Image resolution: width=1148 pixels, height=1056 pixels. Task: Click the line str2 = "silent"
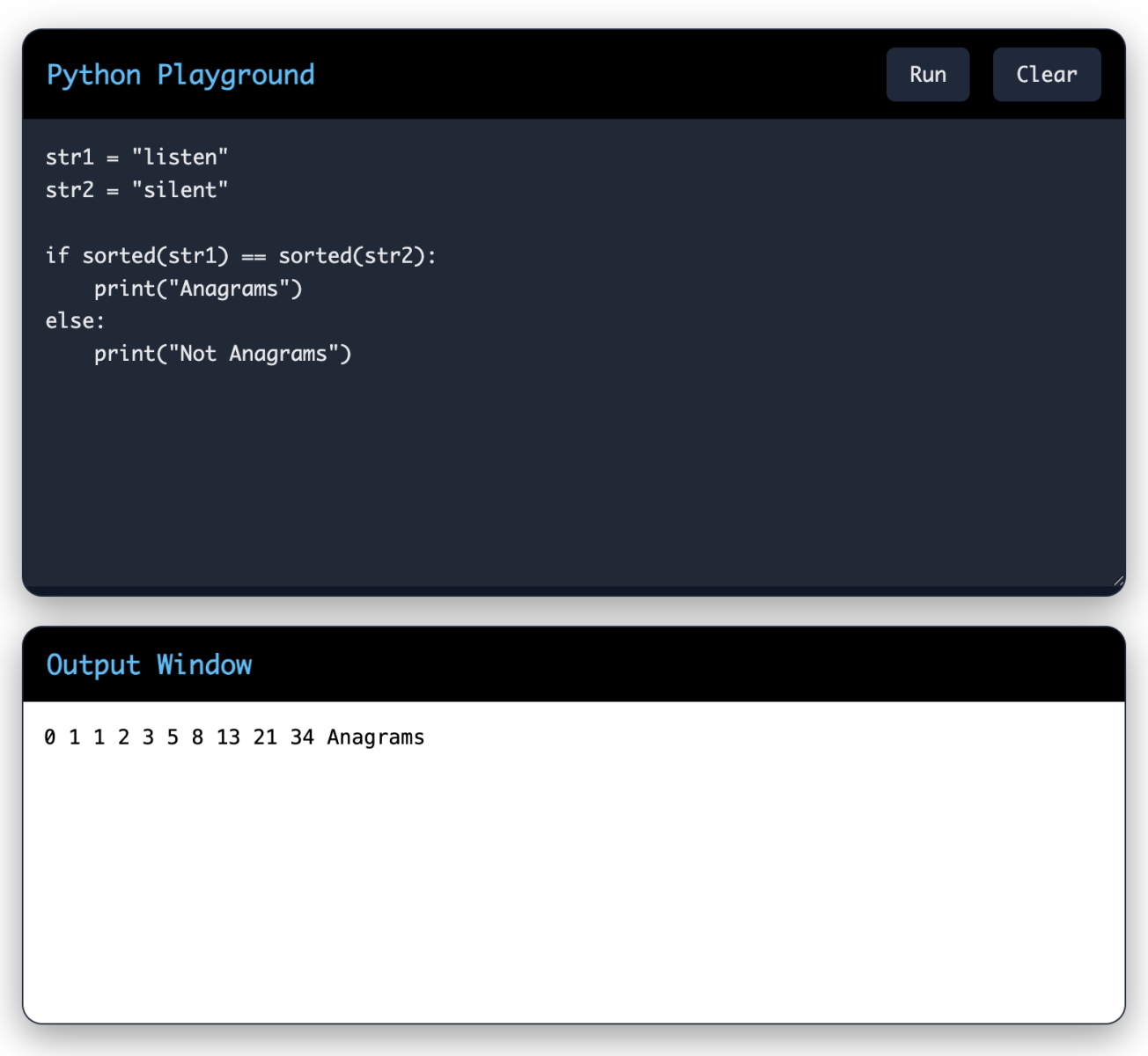tap(137, 189)
